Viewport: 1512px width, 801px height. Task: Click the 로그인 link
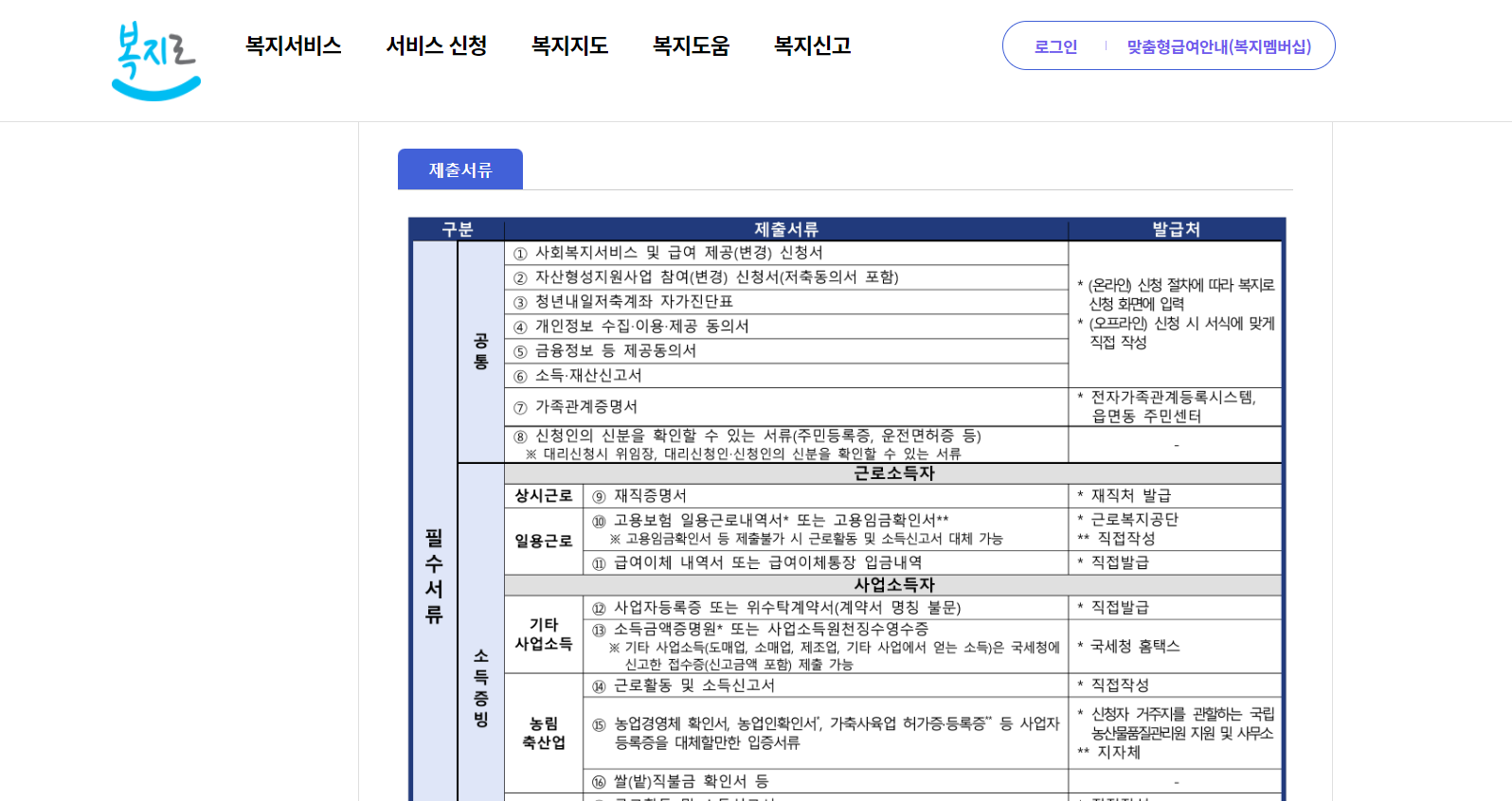point(1055,46)
